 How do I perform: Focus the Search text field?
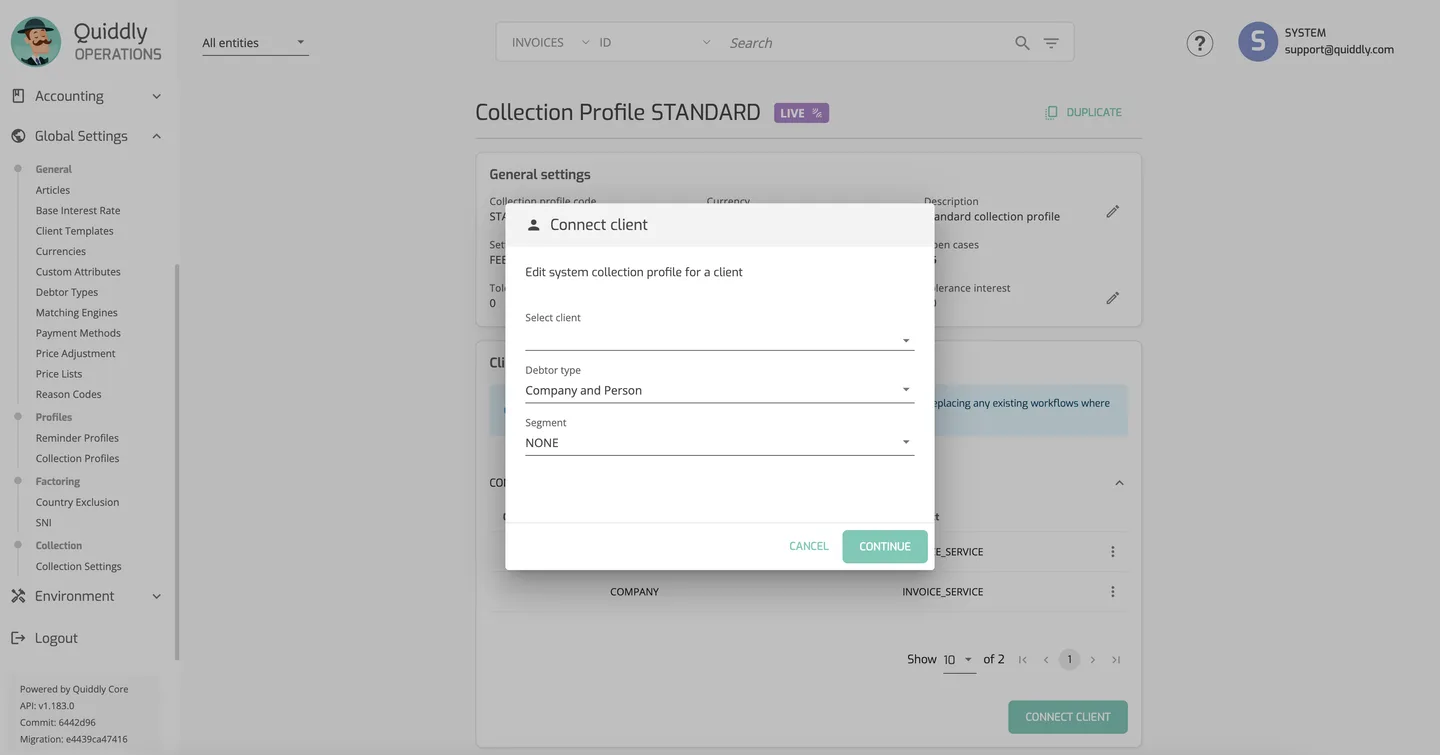(x=865, y=43)
